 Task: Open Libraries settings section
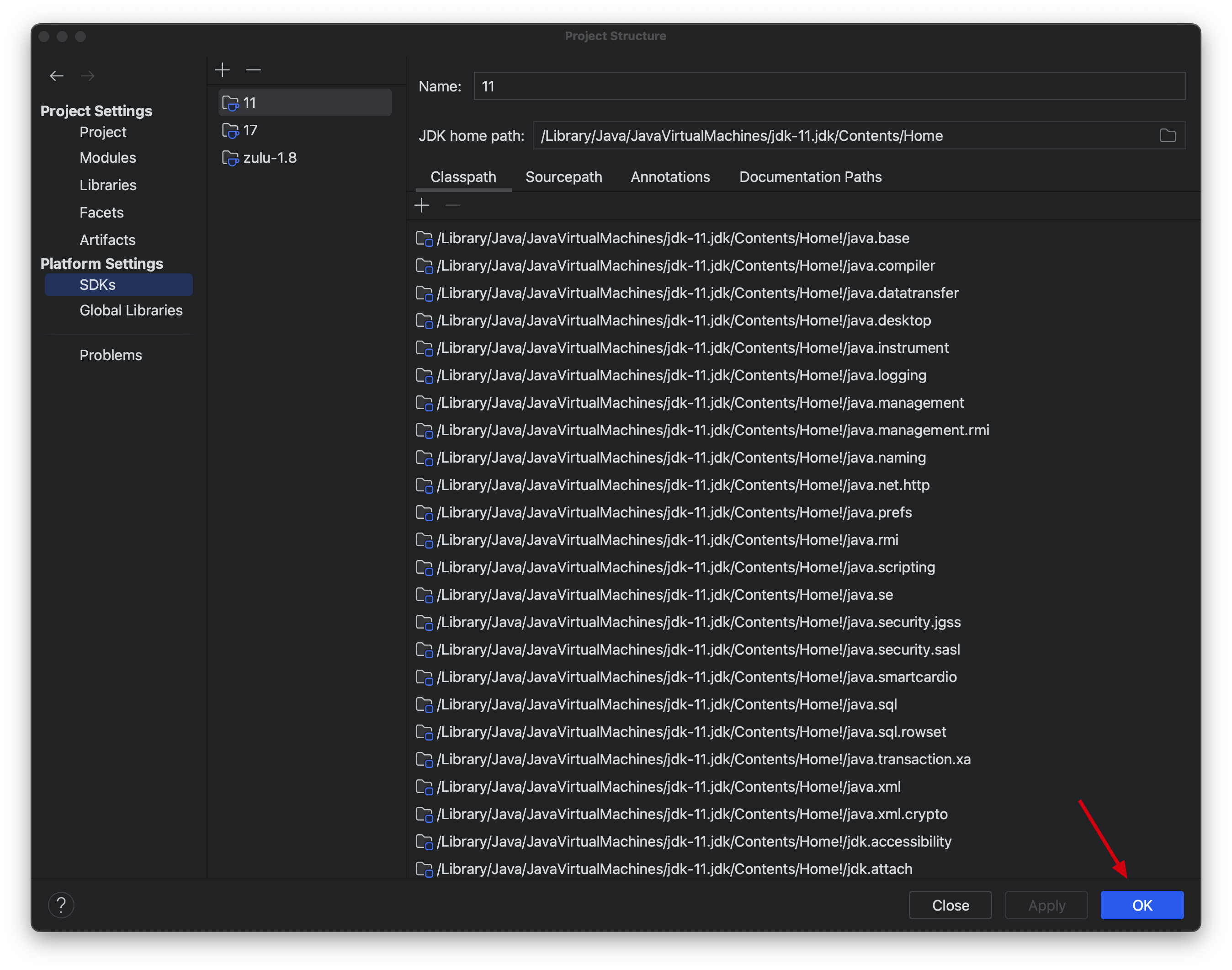108,185
